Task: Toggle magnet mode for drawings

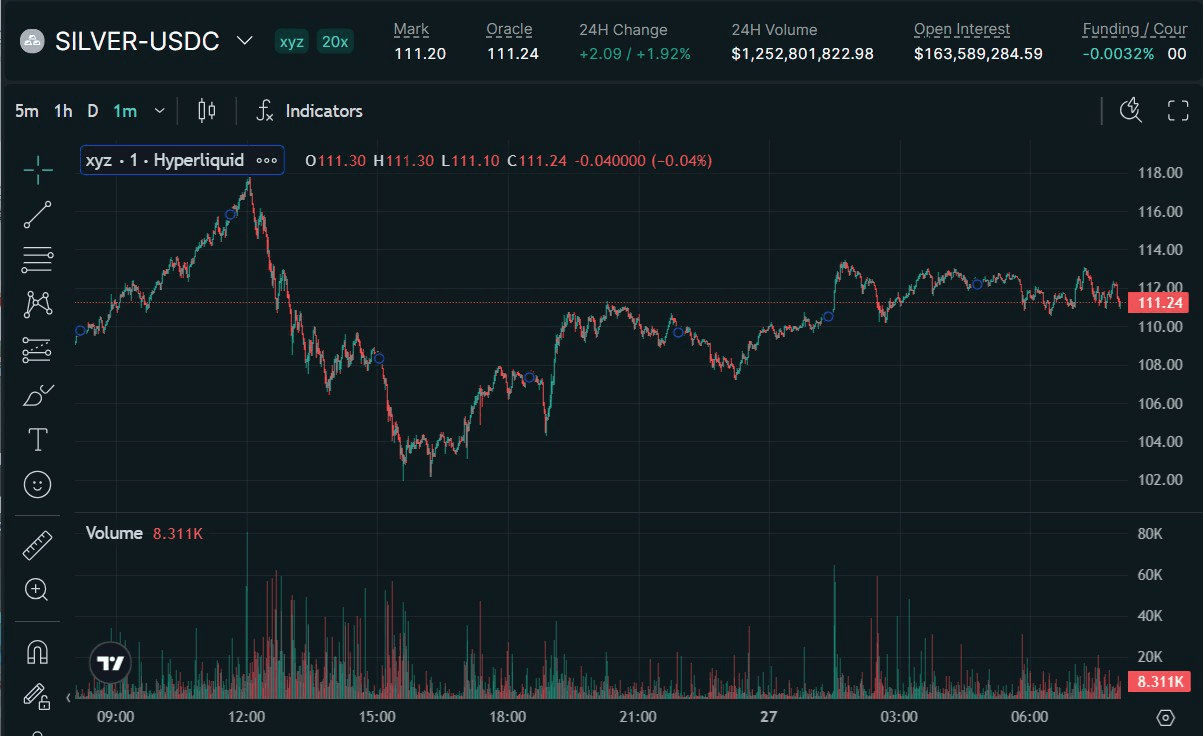Action: (x=37, y=652)
